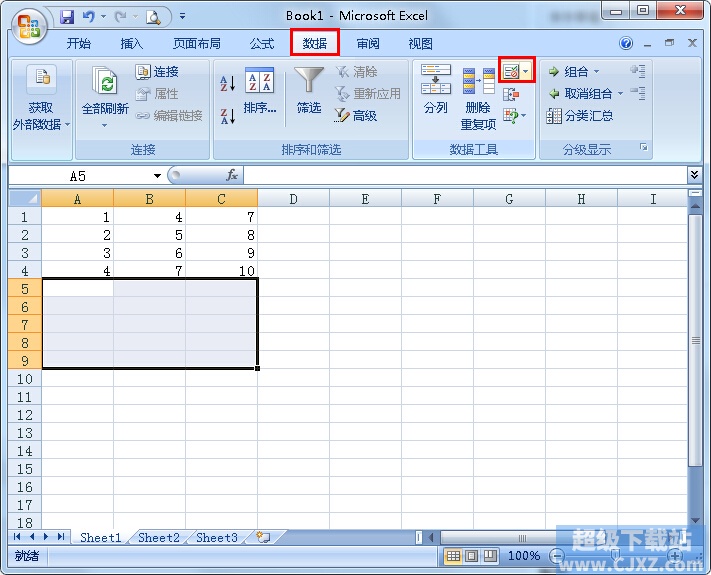Click the show detail icon

(x=638, y=71)
